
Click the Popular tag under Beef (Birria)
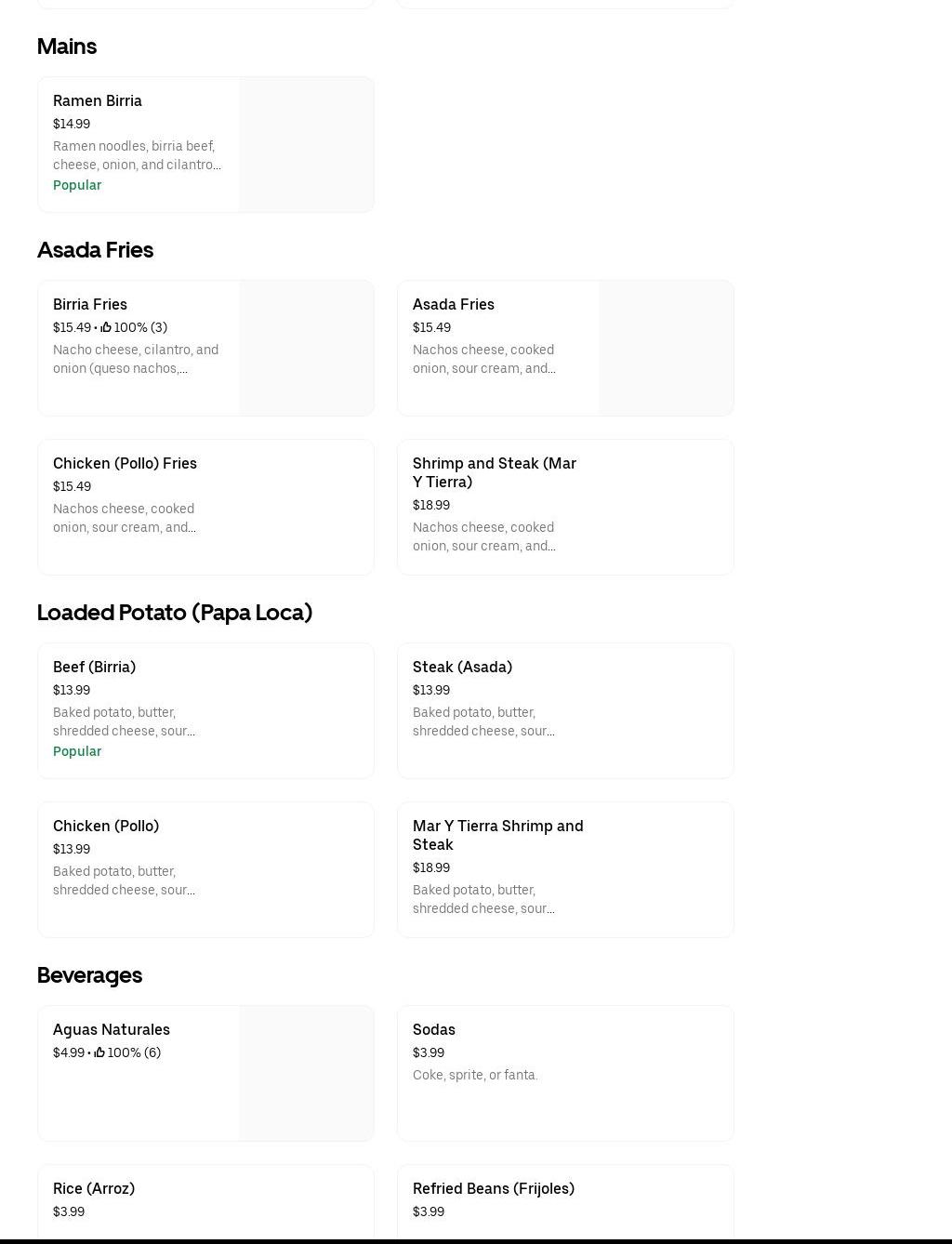point(77,751)
